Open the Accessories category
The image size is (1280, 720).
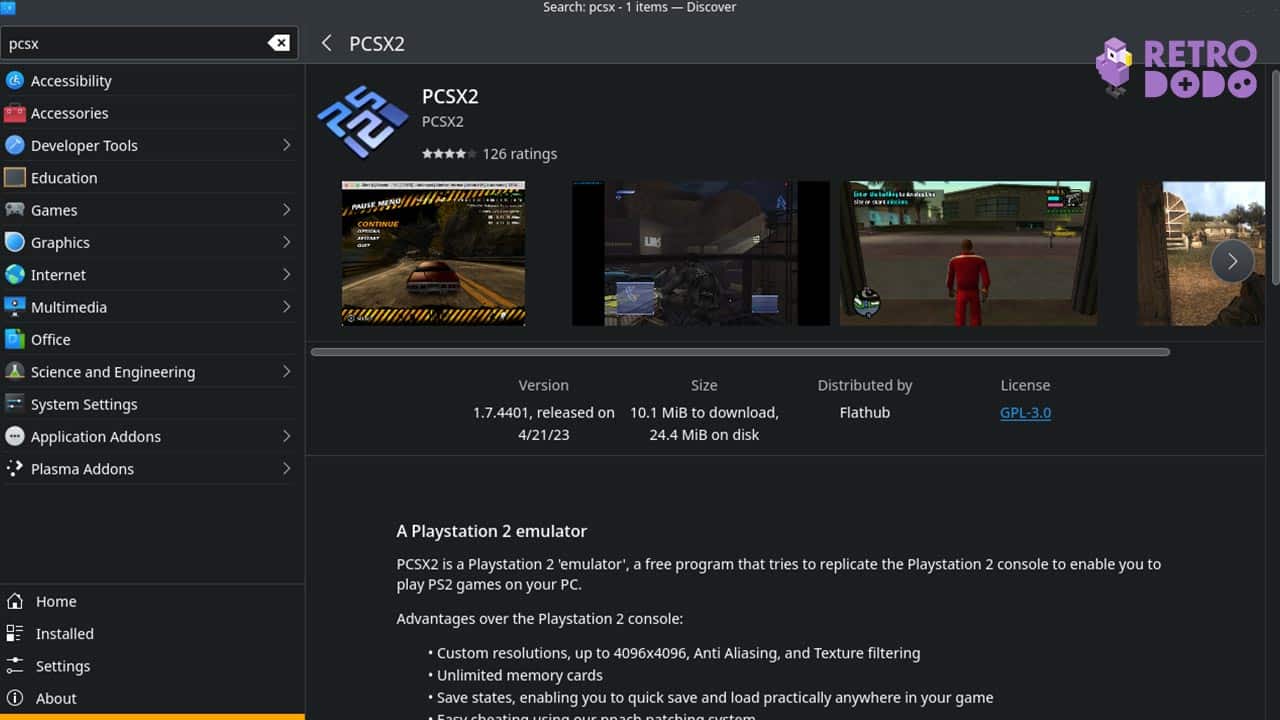point(152,113)
